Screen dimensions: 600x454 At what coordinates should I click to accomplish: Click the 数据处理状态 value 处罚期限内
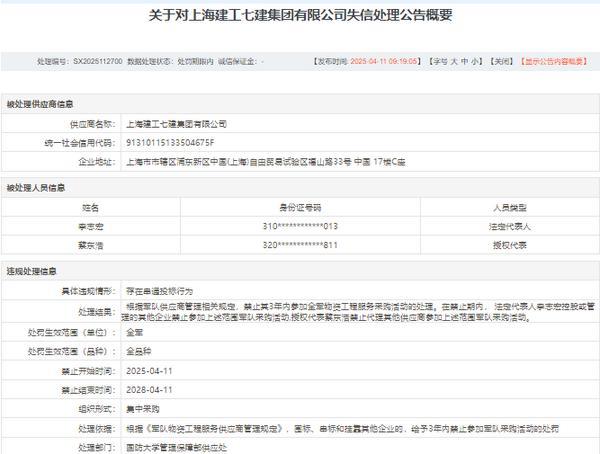(x=195, y=61)
